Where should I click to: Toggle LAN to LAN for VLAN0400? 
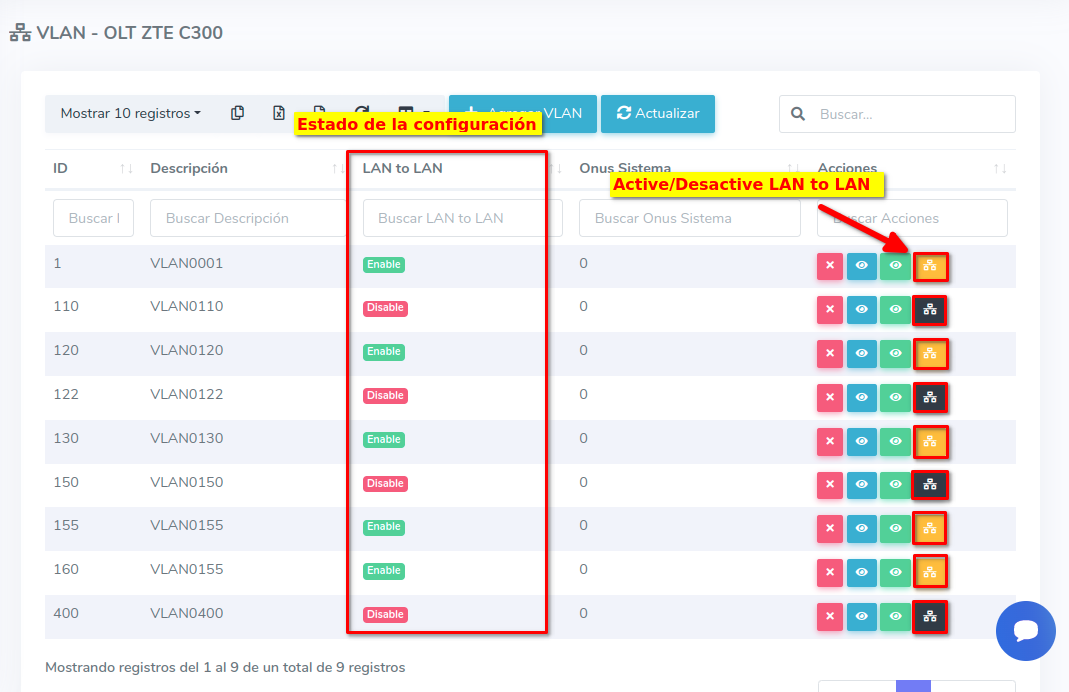[930, 617]
